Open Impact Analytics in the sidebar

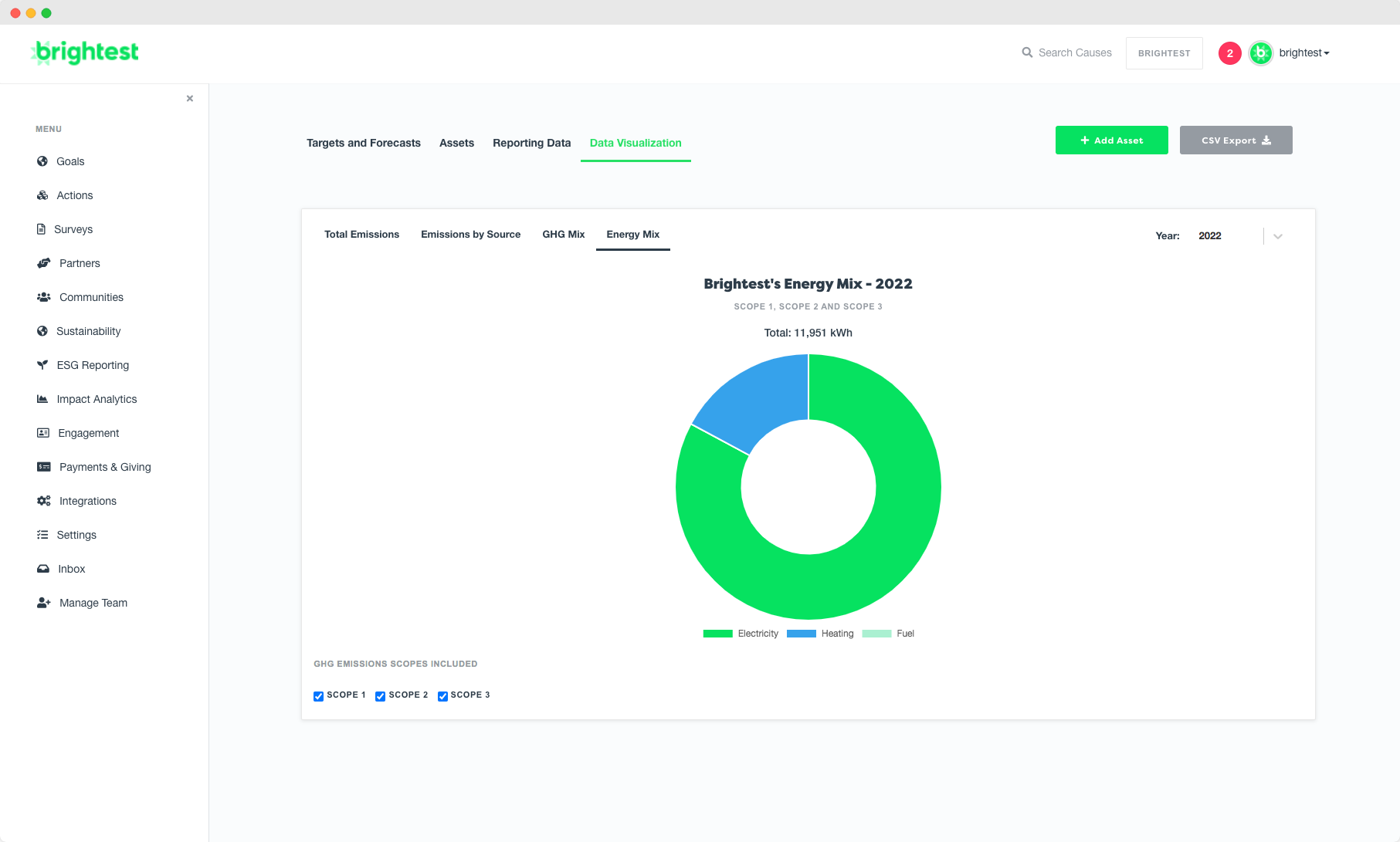click(x=97, y=399)
